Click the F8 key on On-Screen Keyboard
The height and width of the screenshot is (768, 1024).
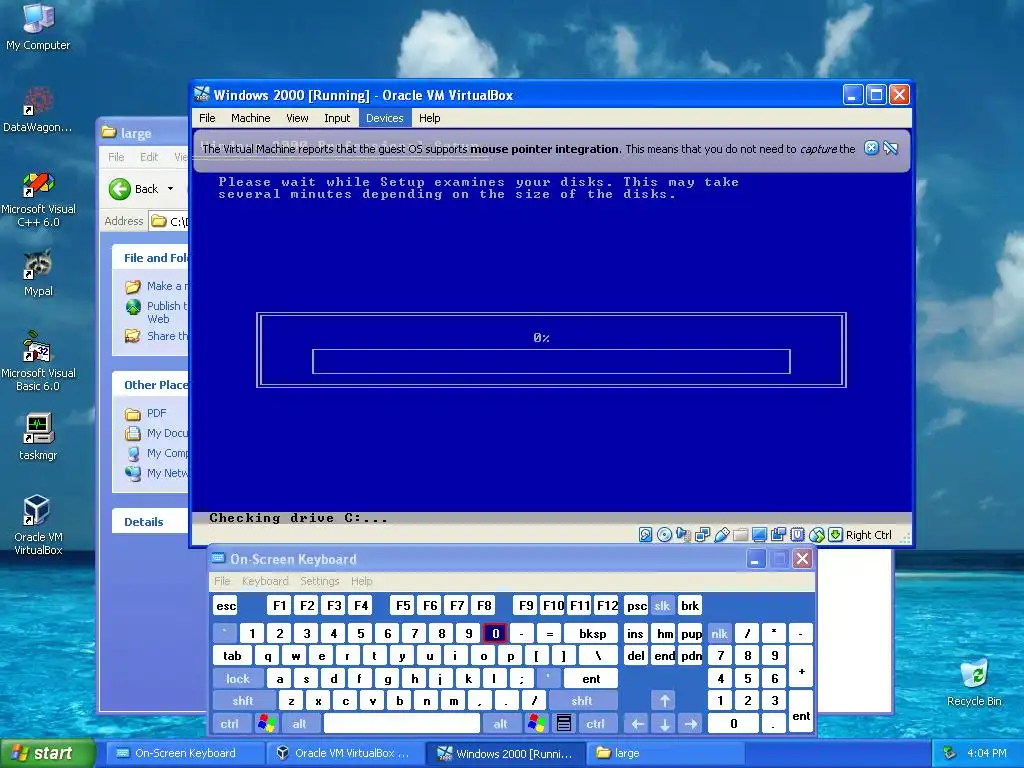484,605
